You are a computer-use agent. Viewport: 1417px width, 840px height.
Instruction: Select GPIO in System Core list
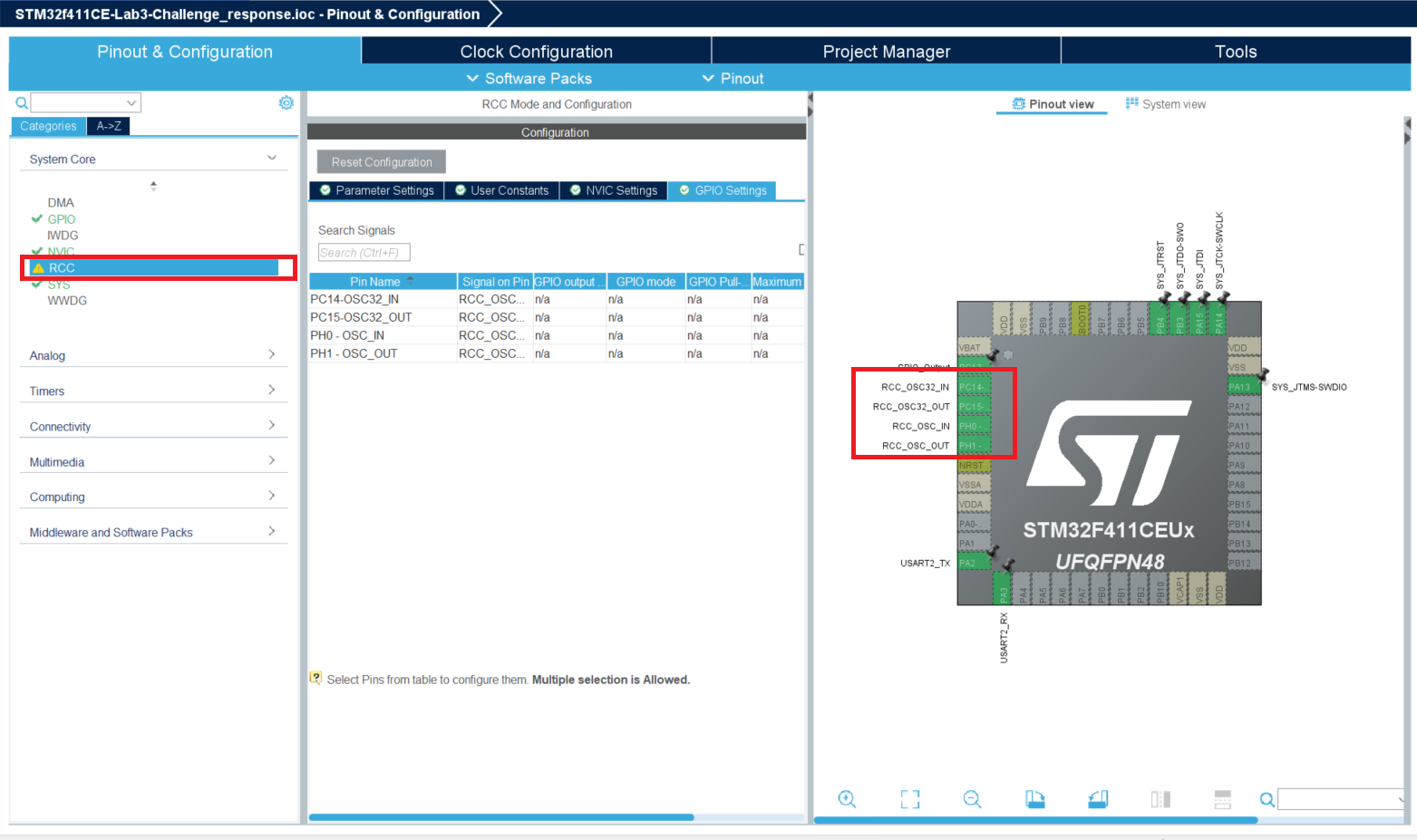(x=62, y=219)
